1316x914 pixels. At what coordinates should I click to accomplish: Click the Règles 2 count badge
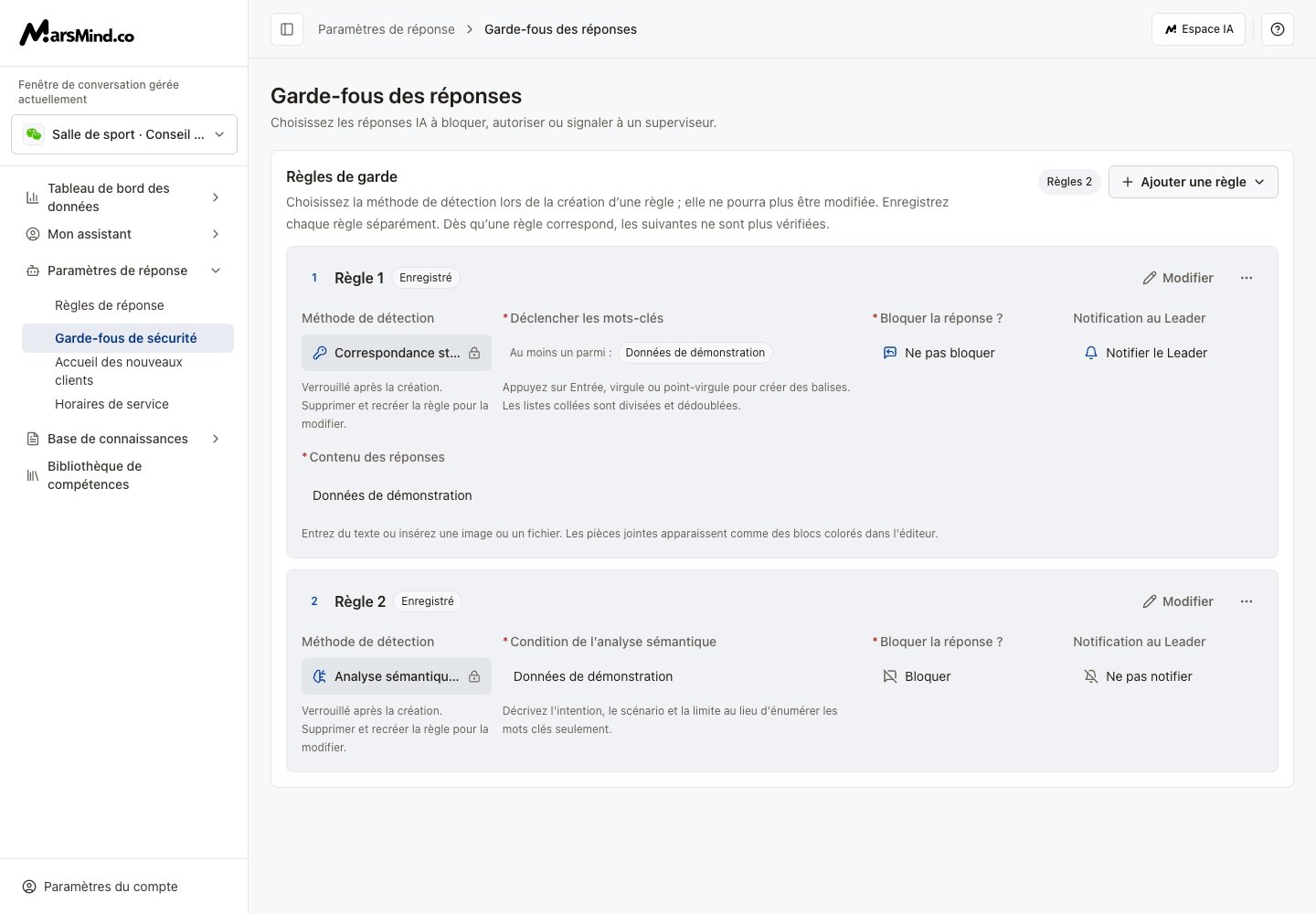1069,182
